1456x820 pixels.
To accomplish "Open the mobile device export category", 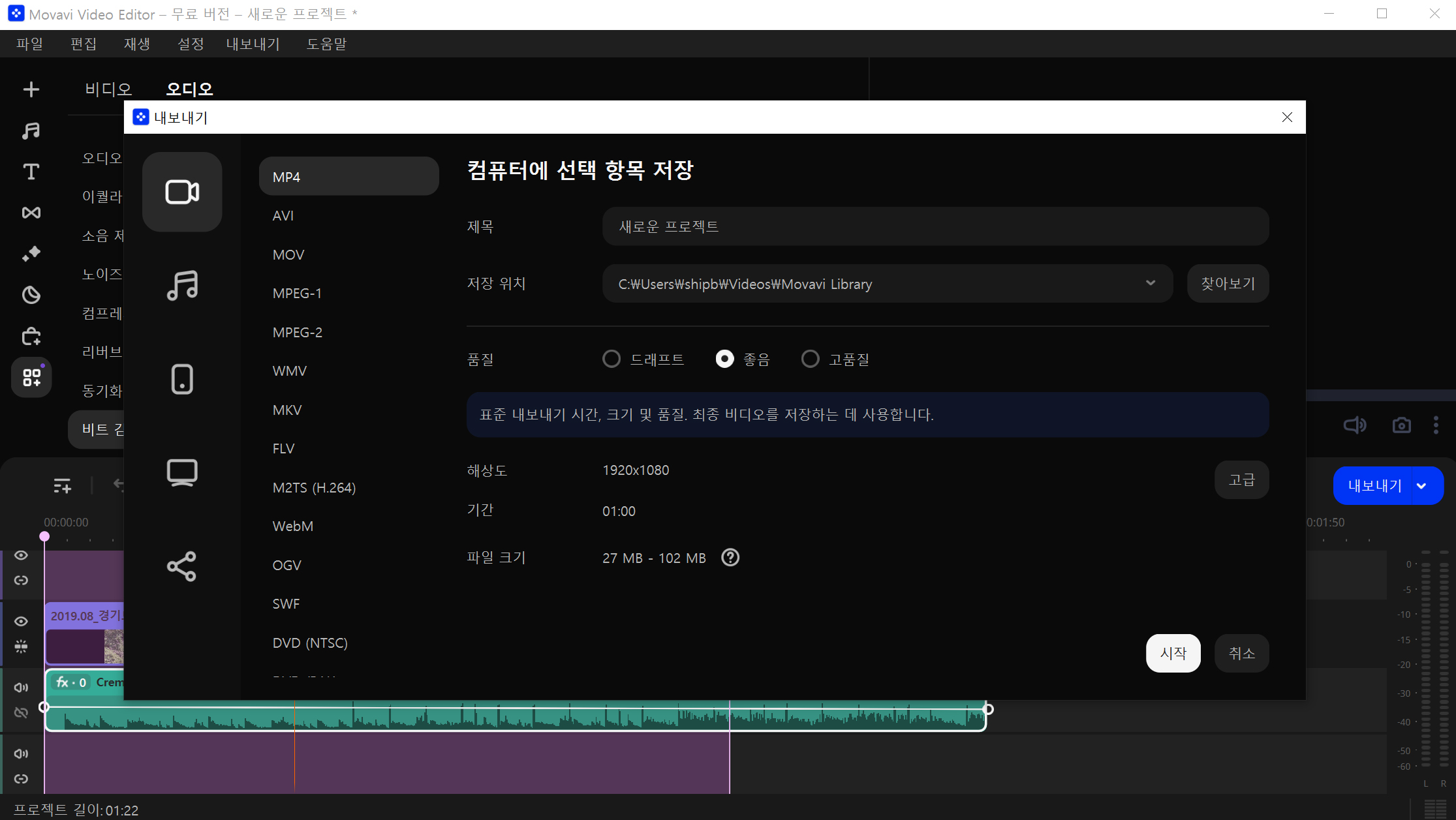I will 182,379.
